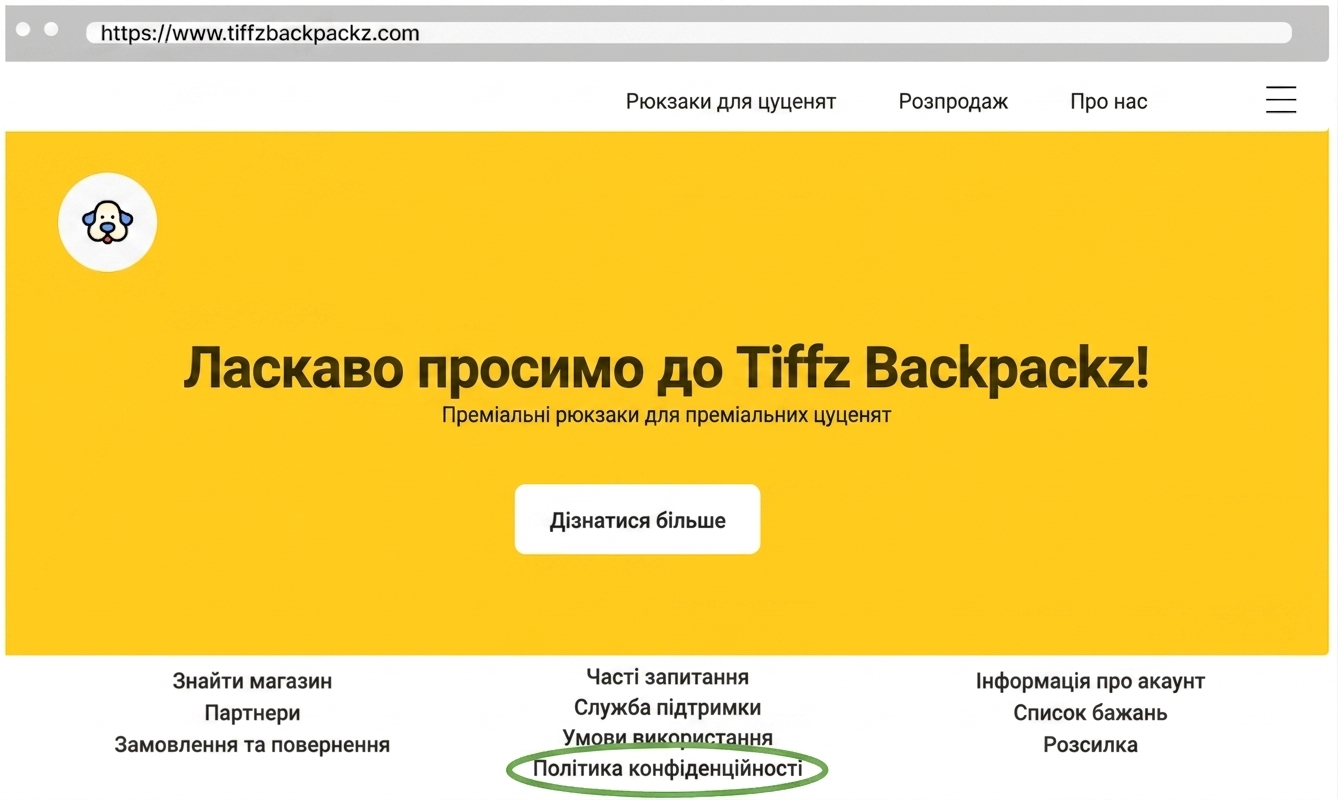1338x800 pixels.
Task: Open the Політика конфіденційності link
Action: [668, 769]
